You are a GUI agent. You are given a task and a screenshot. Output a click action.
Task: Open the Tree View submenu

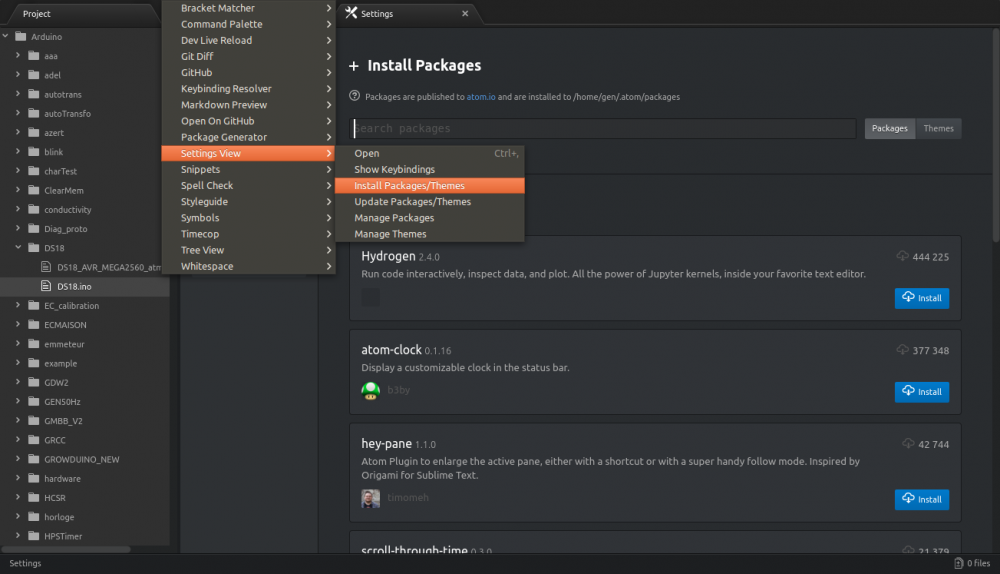pyautogui.click(x=249, y=250)
